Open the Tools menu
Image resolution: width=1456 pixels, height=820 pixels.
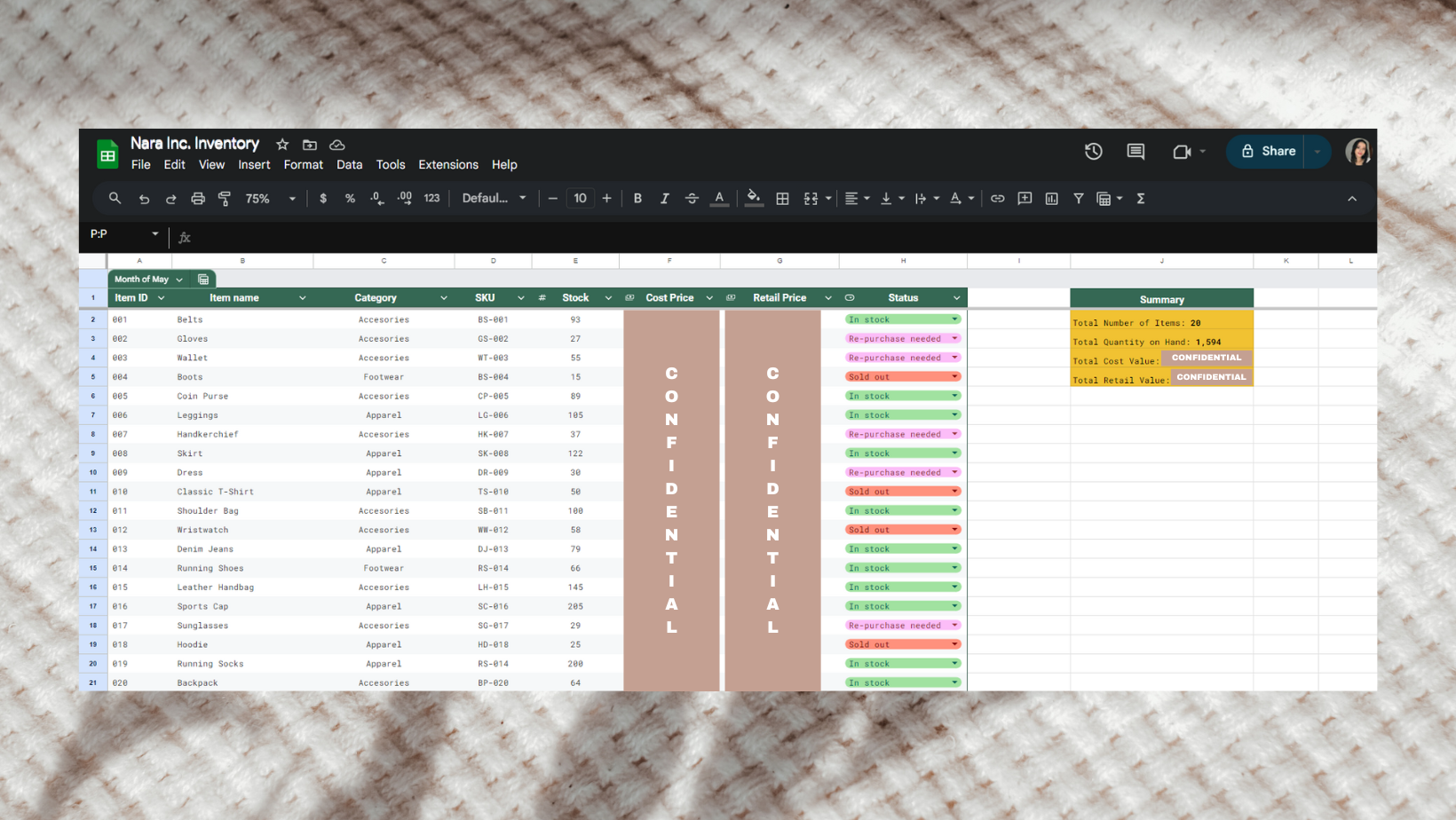pos(391,165)
